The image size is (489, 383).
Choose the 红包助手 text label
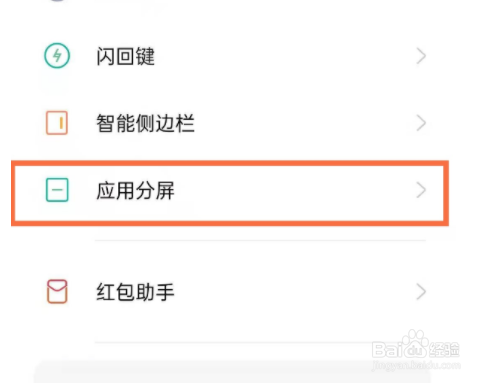(x=135, y=292)
